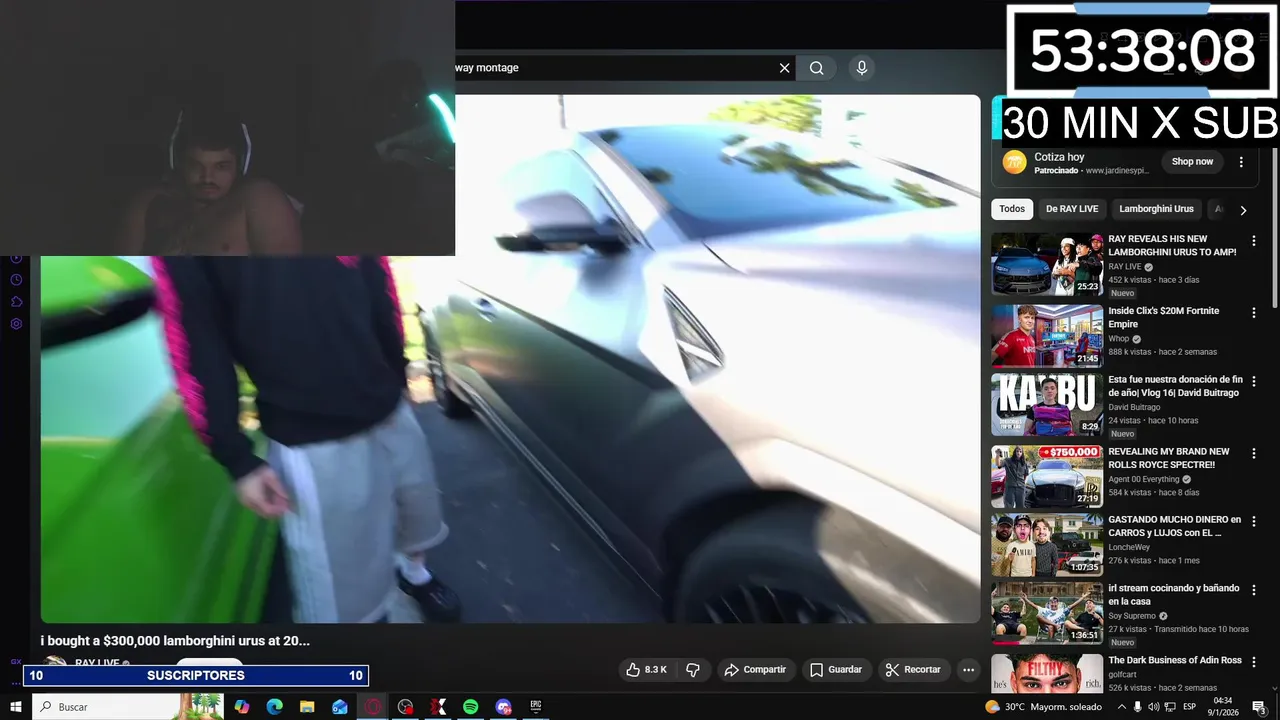The image size is (1280, 720).
Task: Open thumbnail of Ray reveals Lamborghini Urus video
Action: [1047, 264]
